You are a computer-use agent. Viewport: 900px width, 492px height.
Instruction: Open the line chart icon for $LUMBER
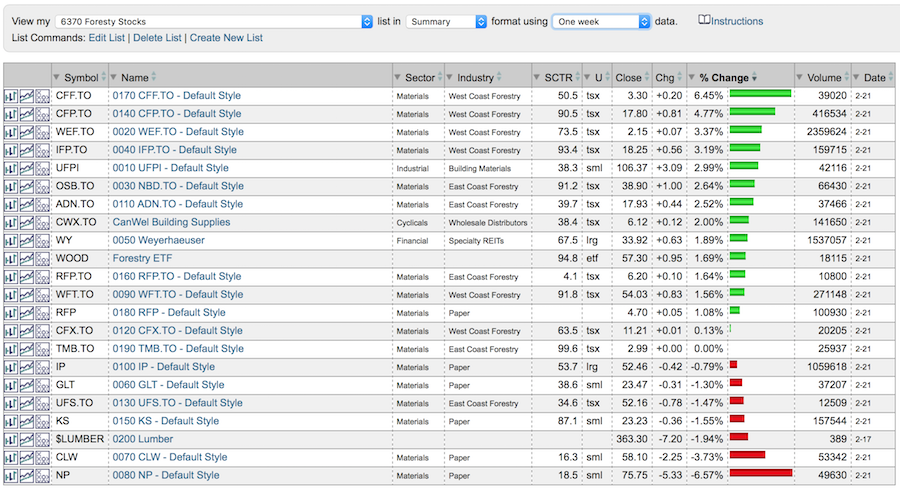(27, 439)
